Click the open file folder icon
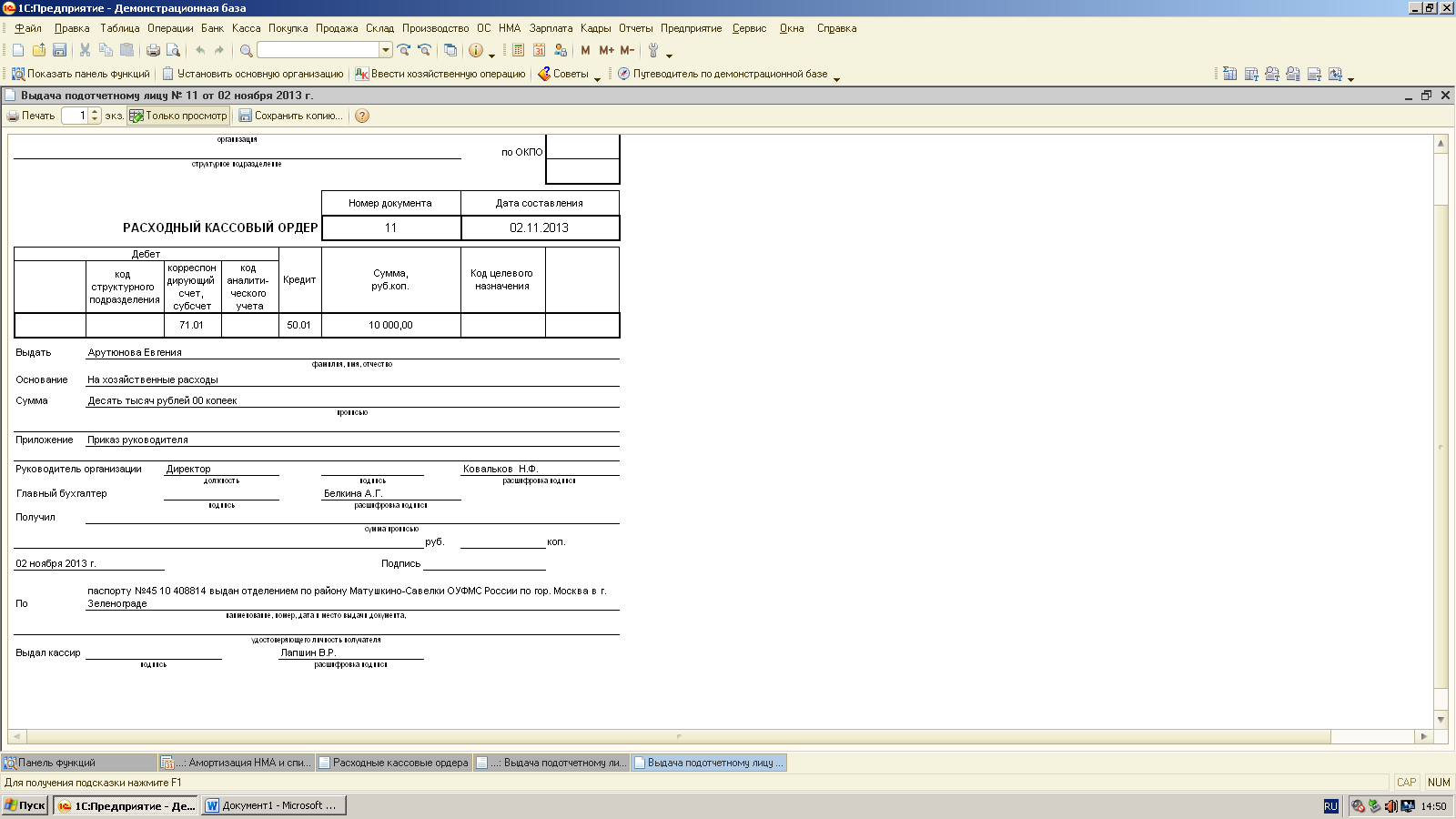The width and height of the screenshot is (1456, 819). pyautogui.click(x=39, y=50)
